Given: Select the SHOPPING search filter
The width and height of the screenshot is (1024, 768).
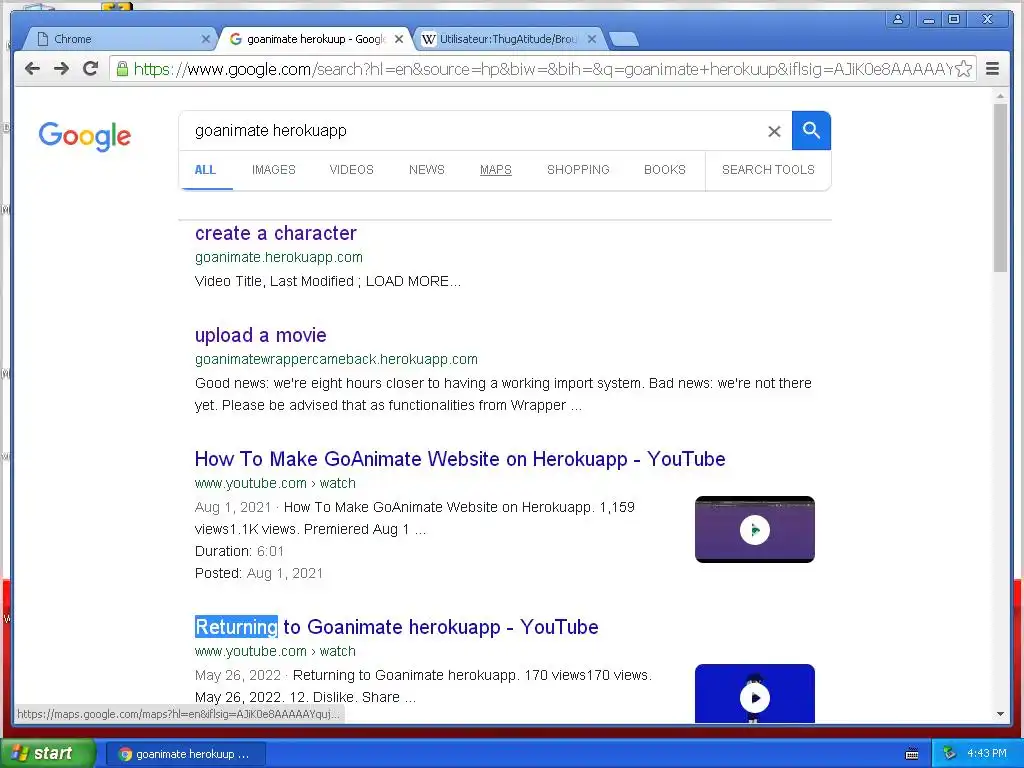Looking at the screenshot, I should tap(578, 170).
